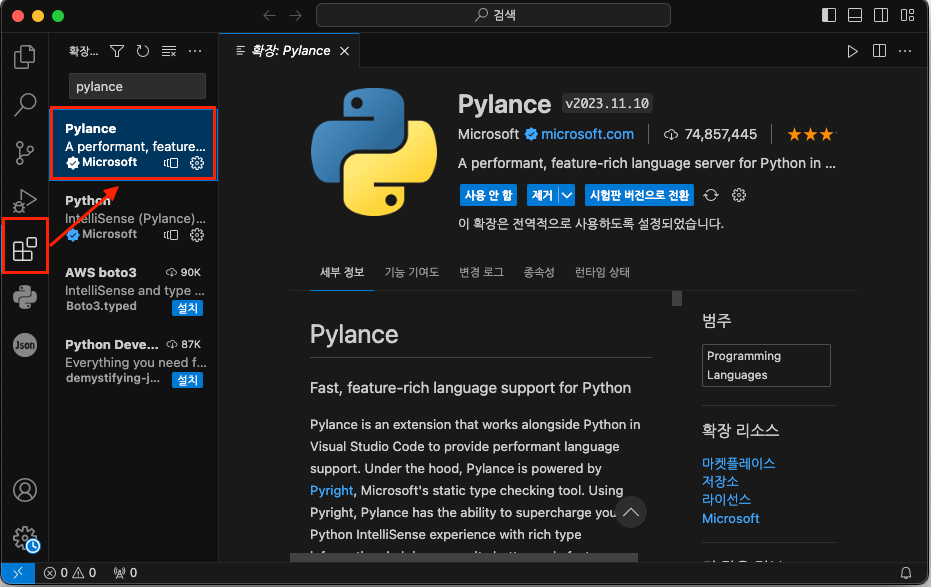
Task: Open notifications bell in status bar
Action: [906, 573]
